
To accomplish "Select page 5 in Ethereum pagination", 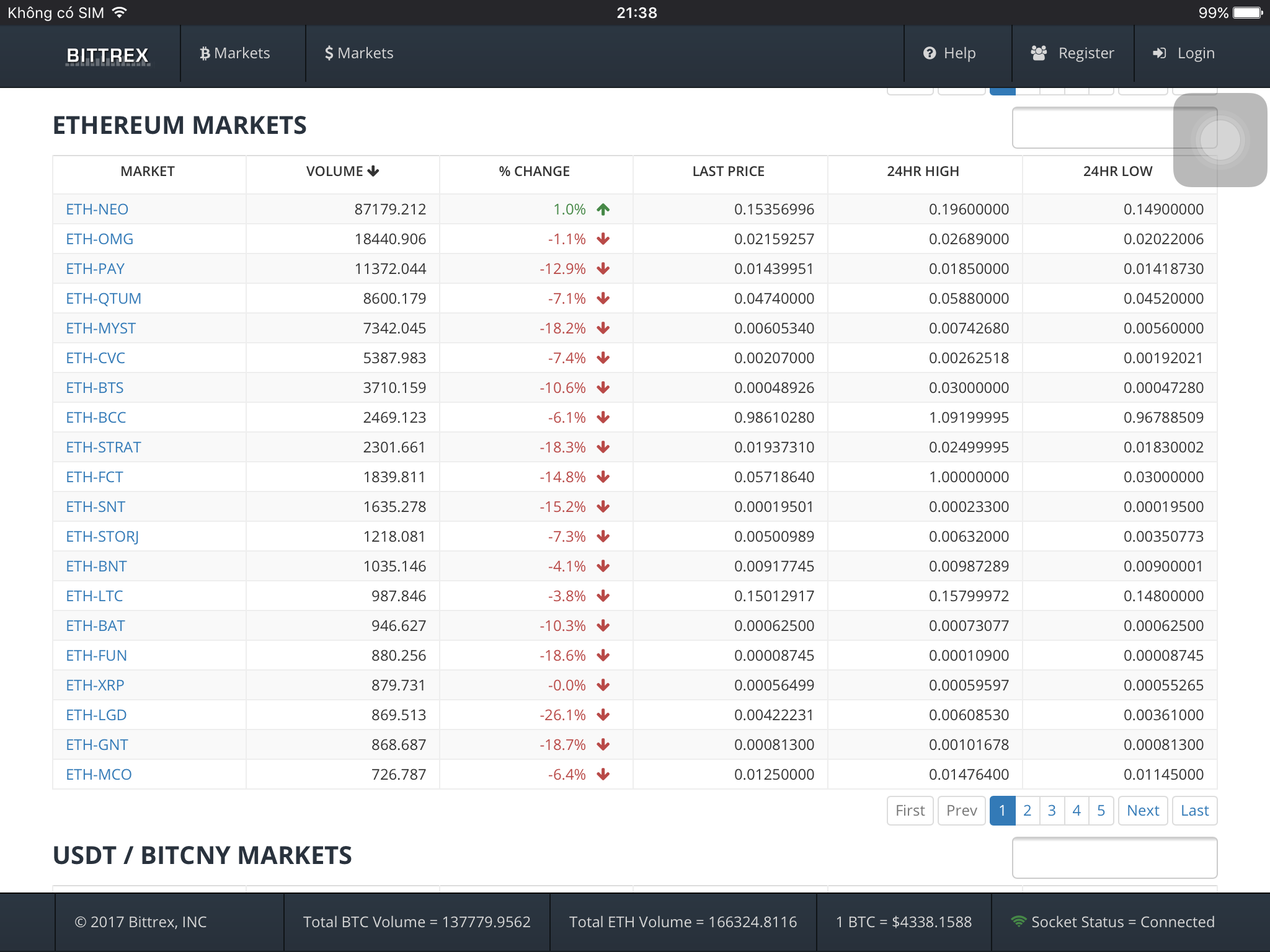I will click(x=1101, y=811).
